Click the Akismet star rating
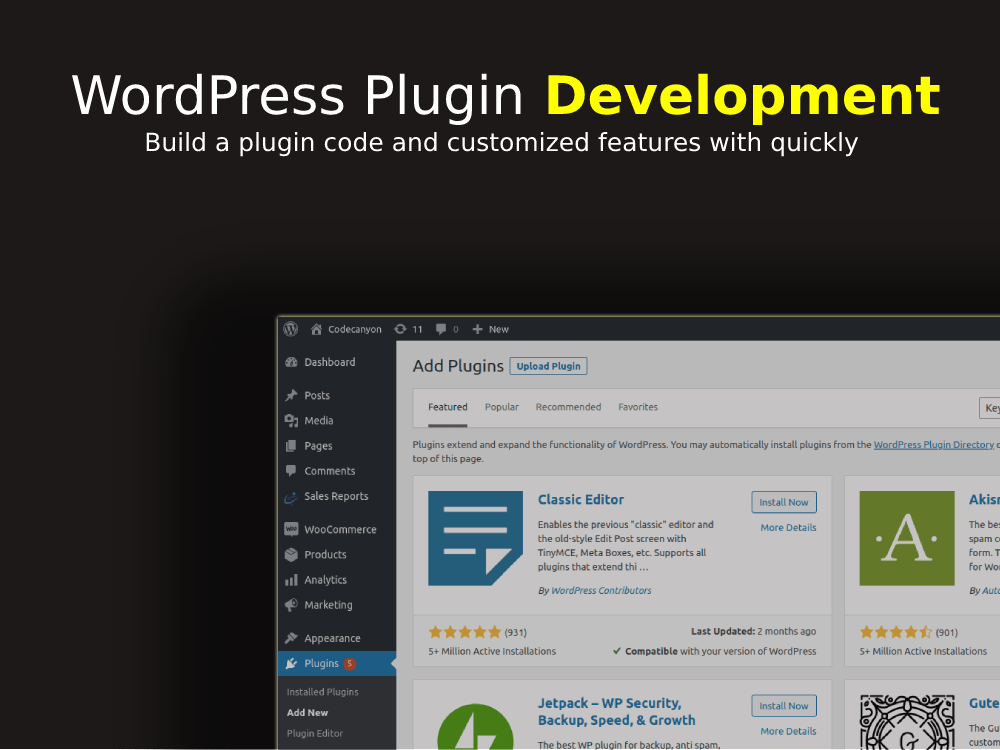The height and width of the screenshot is (750, 1000). (896, 632)
